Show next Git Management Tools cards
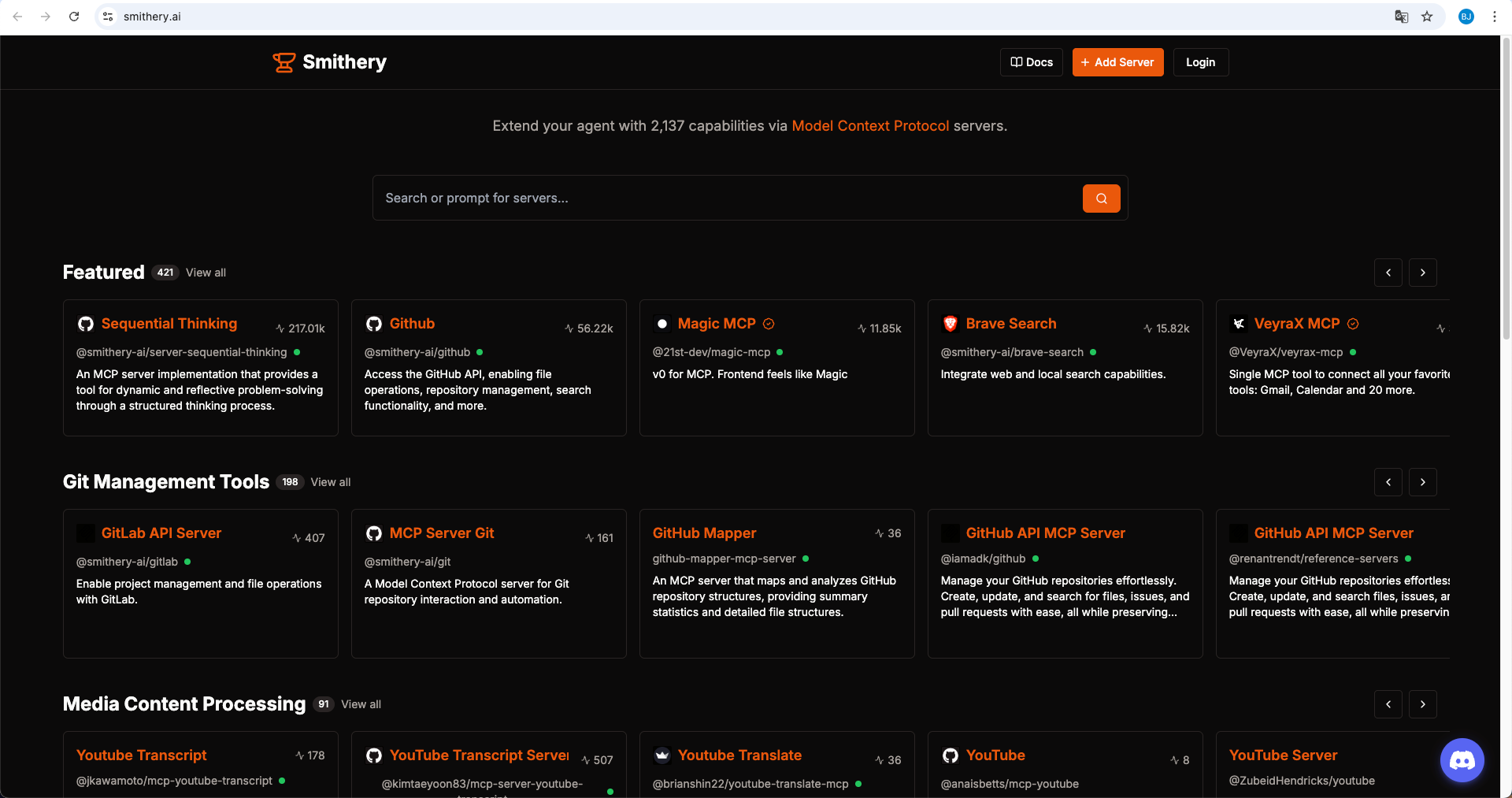The width and height of the screenshot is (1512, 798). pyautogui.click(x=1422, y=482)
